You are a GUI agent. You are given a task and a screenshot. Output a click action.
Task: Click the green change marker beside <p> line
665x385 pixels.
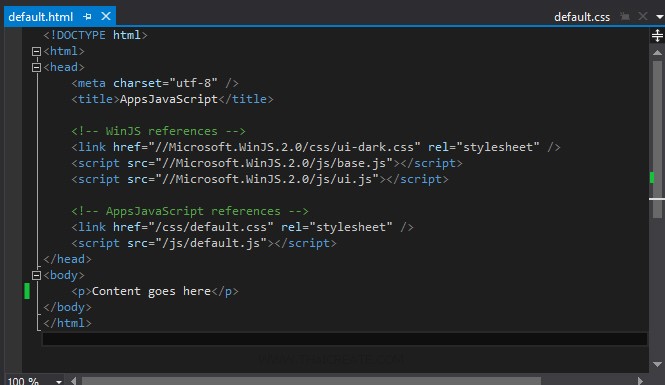point(27,291)
